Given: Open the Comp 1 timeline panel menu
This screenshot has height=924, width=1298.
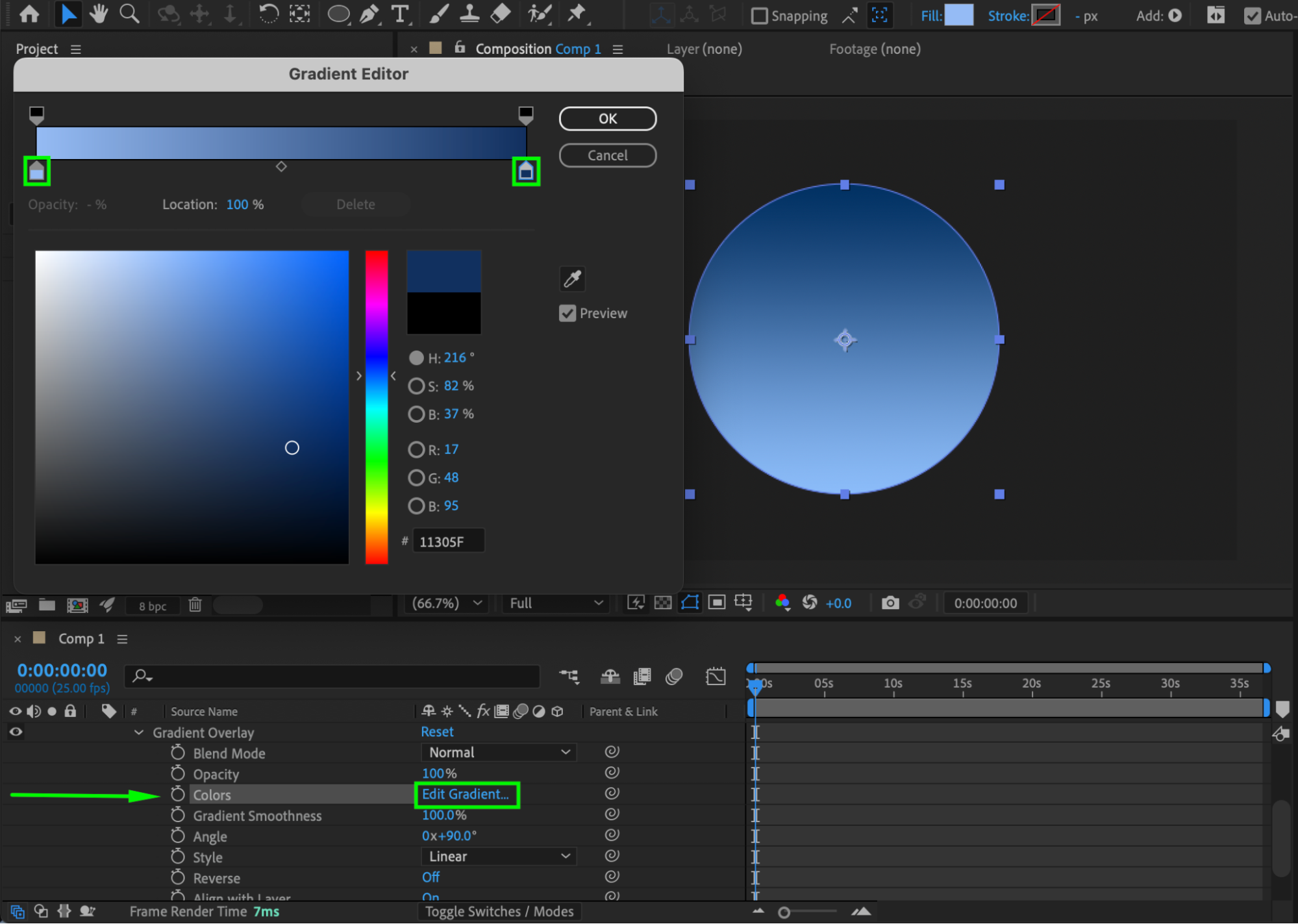Looking at the screenshot, I should click(122, 640).
